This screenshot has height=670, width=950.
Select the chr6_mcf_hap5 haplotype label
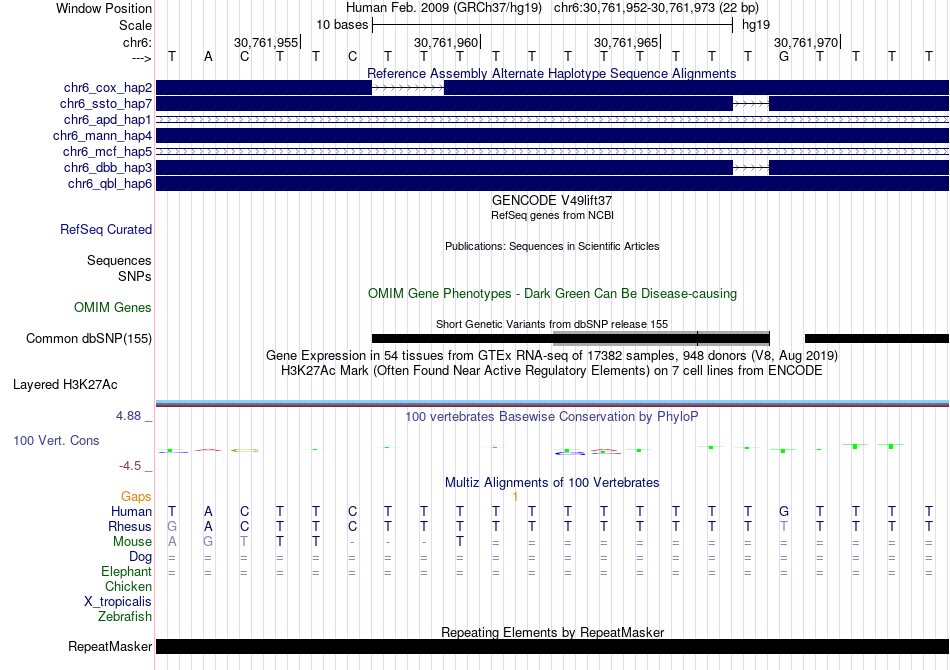point(107,151)
